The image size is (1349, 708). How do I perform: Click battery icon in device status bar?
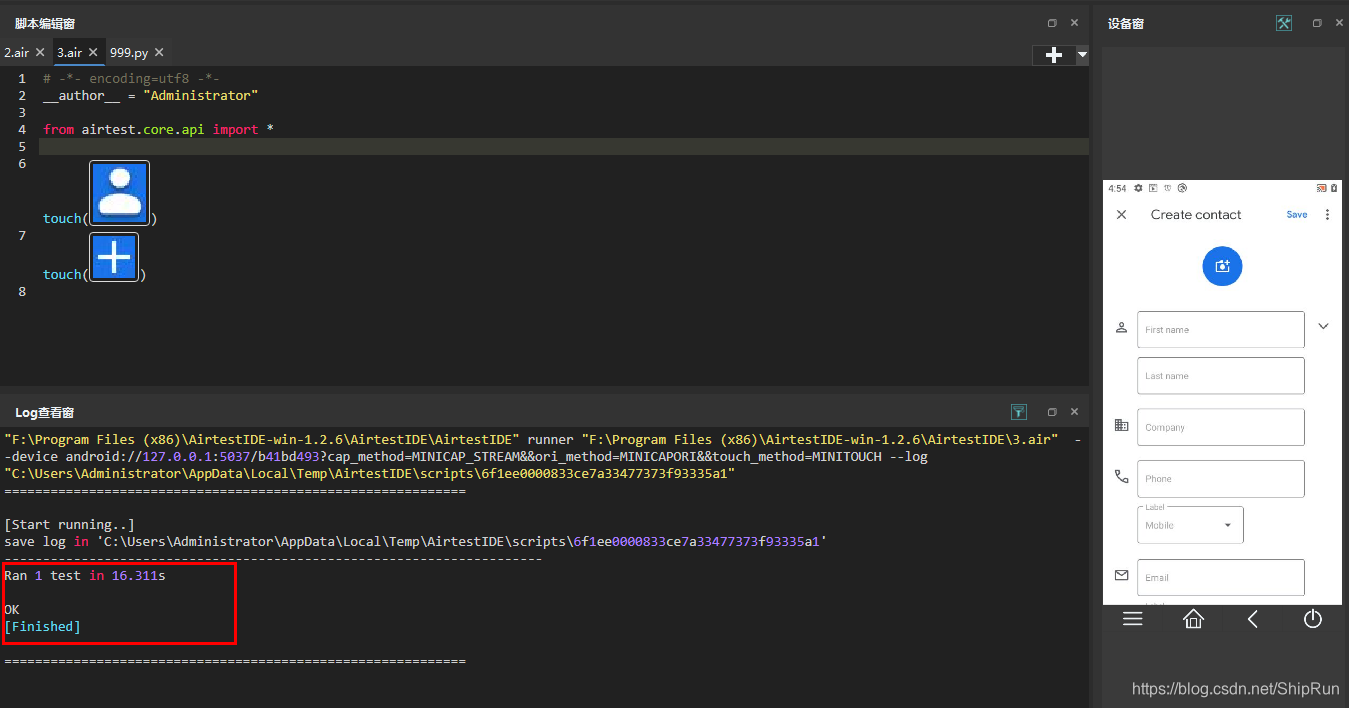[x=1334, y=188]
